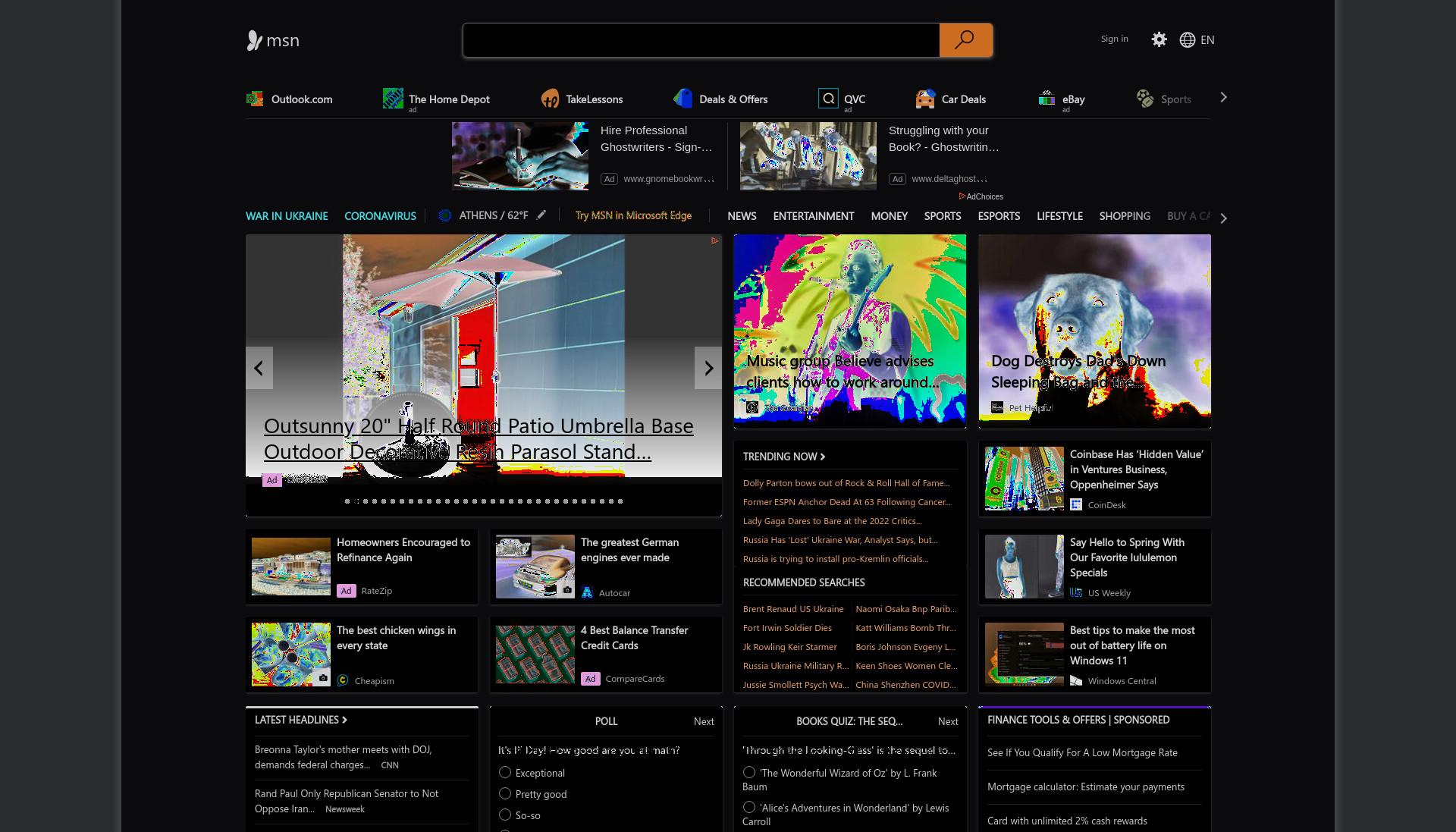
Task: Go to Next poll question
Action: 704,721
